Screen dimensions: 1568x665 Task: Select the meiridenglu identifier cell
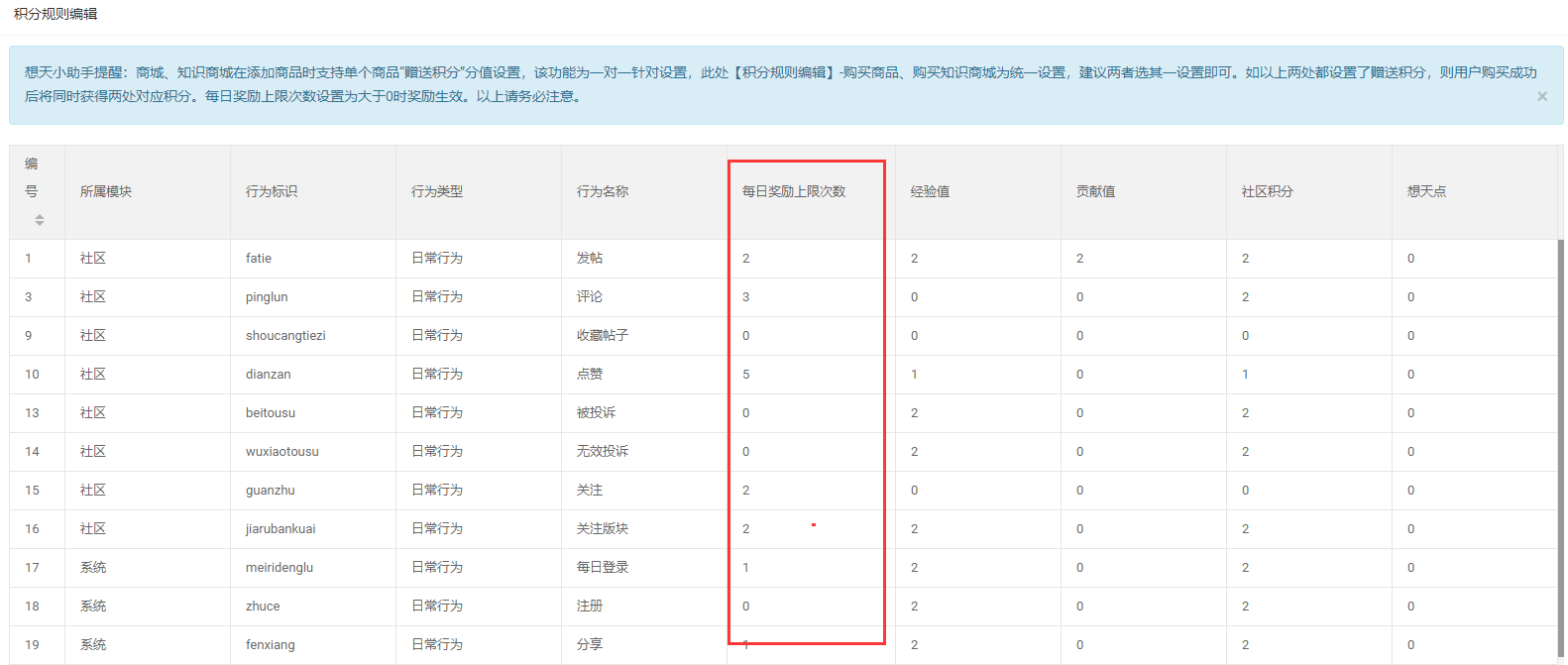click(313, 567)
